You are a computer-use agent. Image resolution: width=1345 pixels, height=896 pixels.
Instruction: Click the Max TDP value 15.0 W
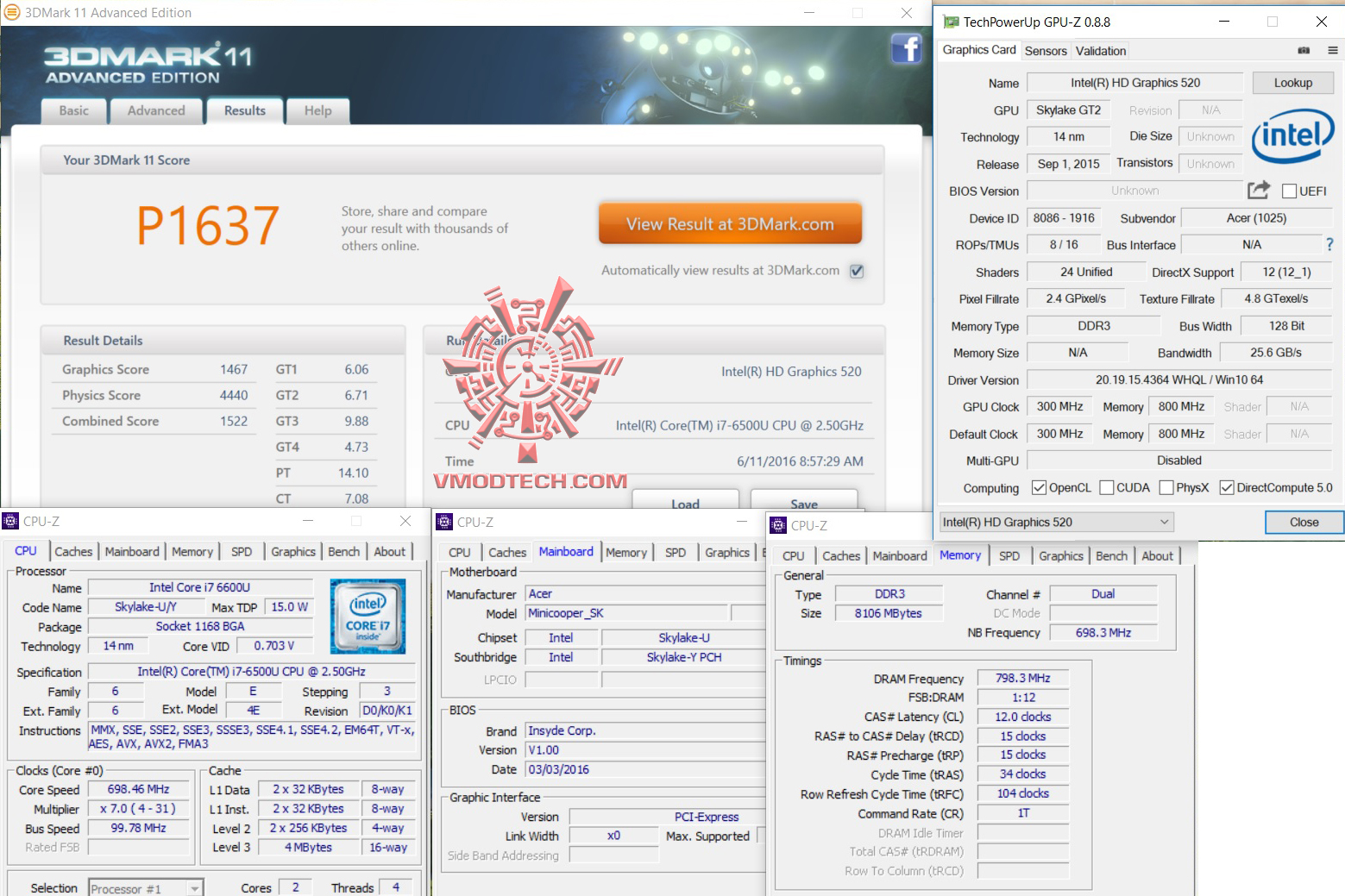point(290,607)
